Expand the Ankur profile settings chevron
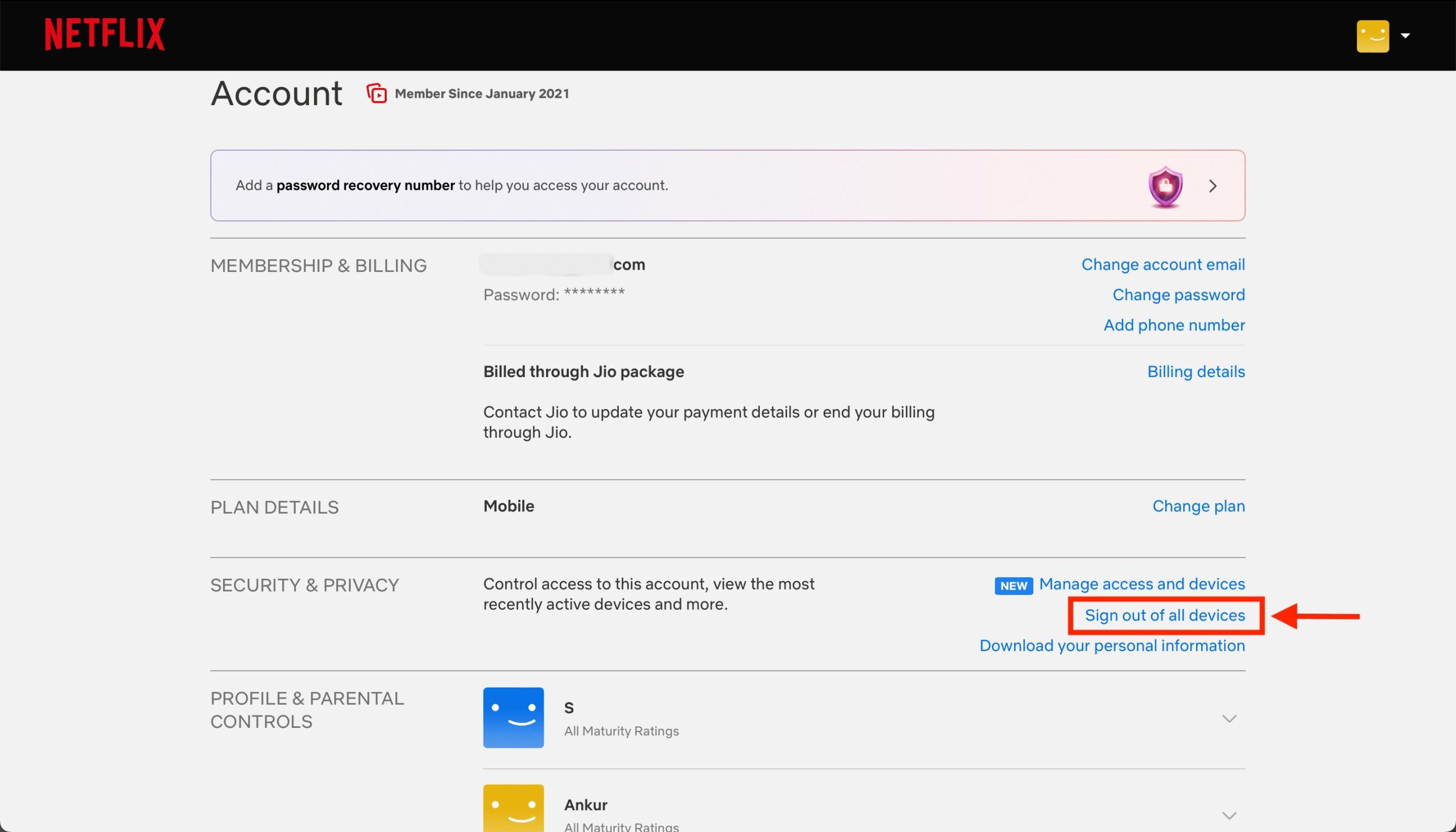Screen dimensions: 1456x832 pos(1228,816)
